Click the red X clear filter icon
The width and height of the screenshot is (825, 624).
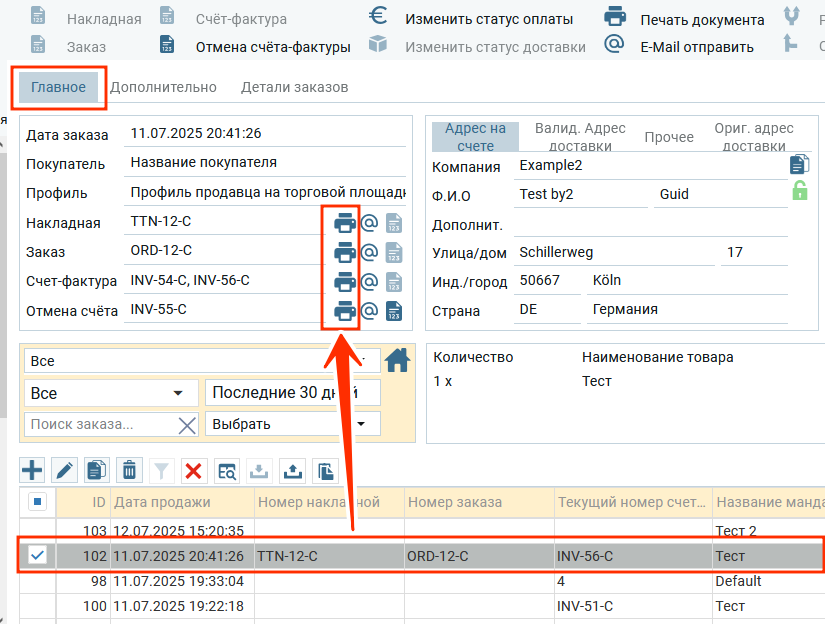[x=194, y=470]
